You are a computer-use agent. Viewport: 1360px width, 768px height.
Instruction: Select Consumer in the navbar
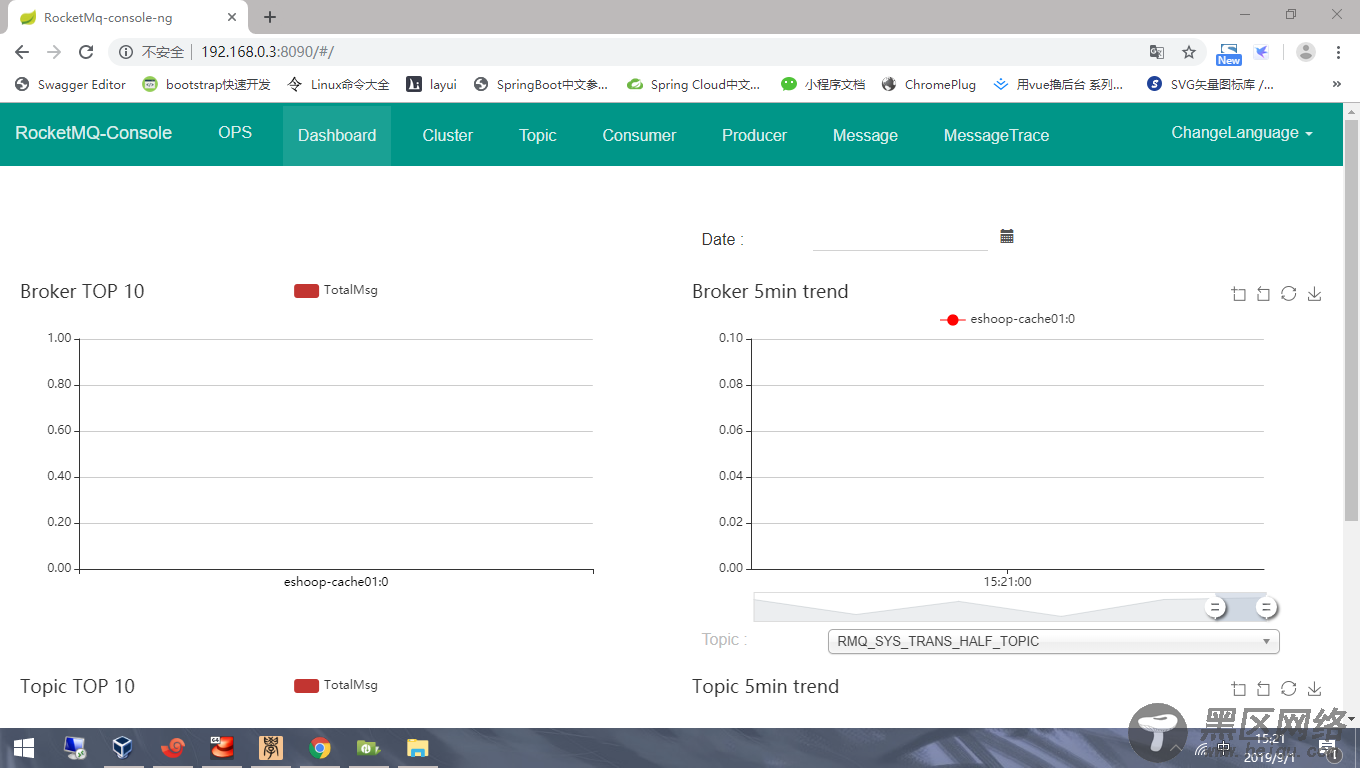pyautogui.click(x=639, y=135)
